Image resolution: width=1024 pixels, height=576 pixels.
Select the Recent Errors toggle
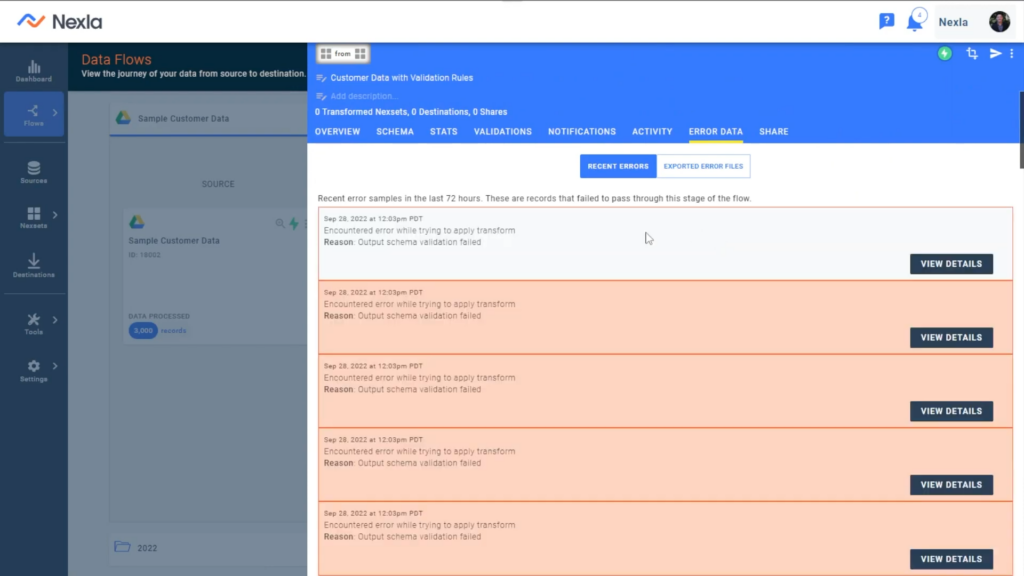point(618,166)
